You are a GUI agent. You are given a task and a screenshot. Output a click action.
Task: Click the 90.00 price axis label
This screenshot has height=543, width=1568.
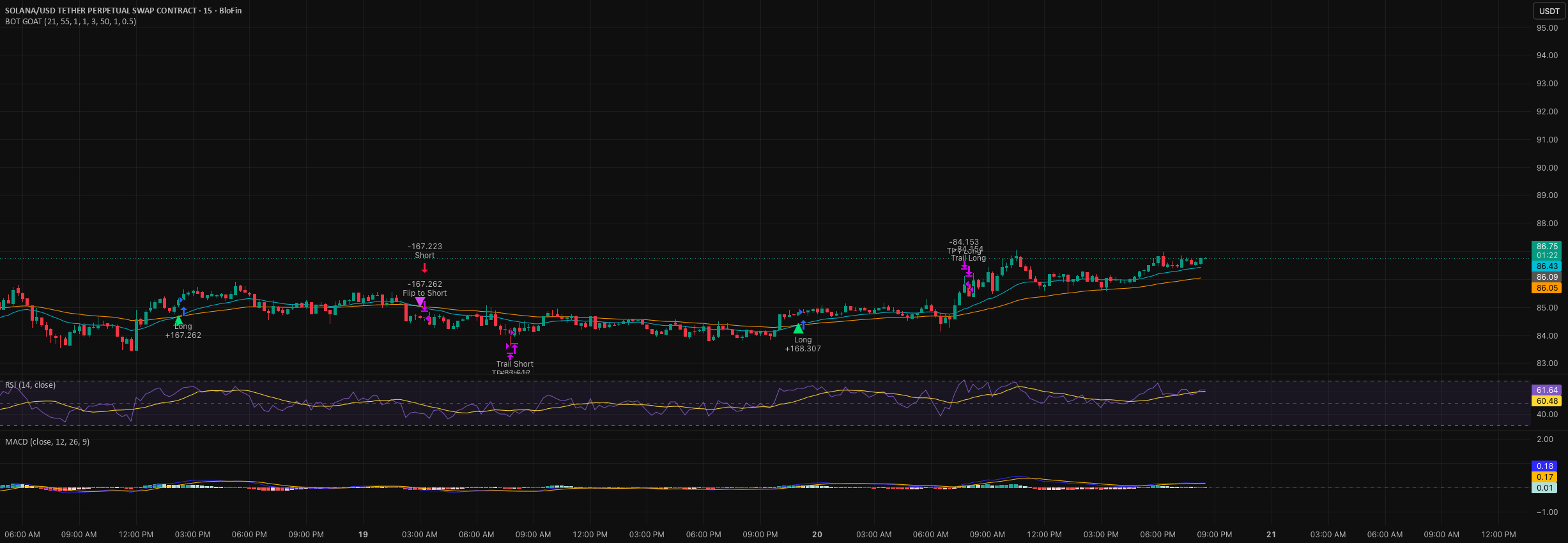[x=1547, y=168]
